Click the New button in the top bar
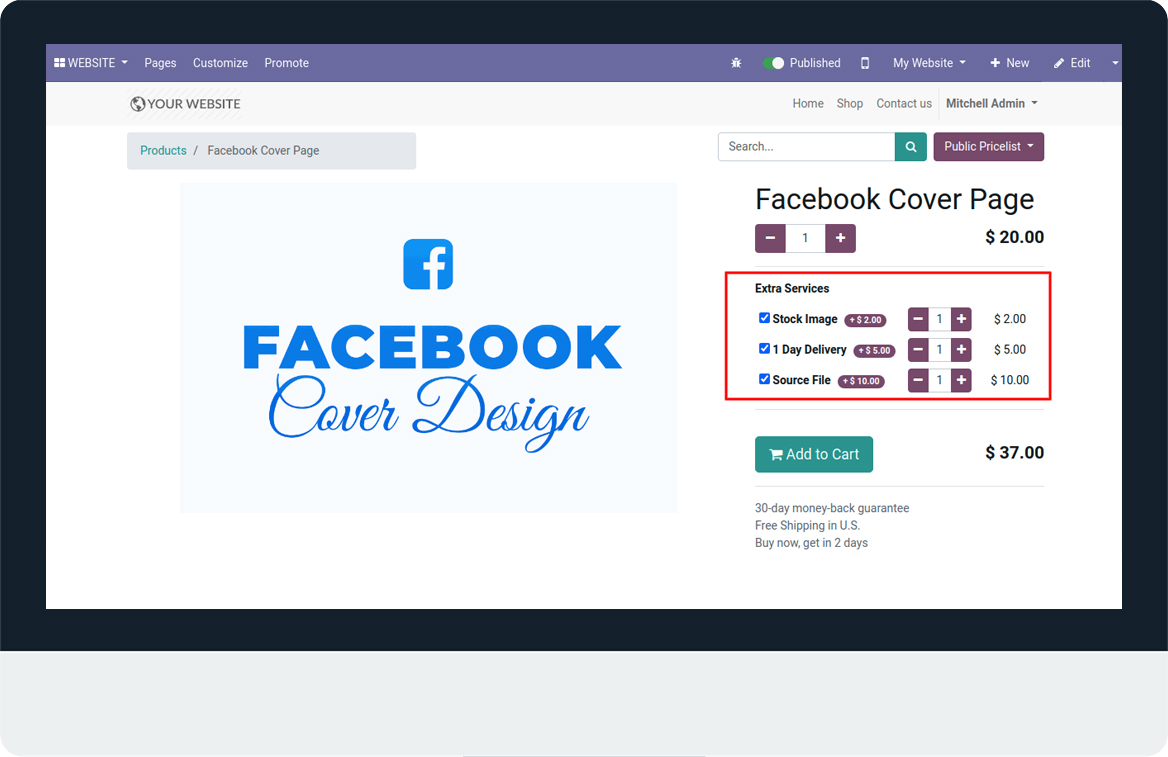 [x=1009, y=63]
